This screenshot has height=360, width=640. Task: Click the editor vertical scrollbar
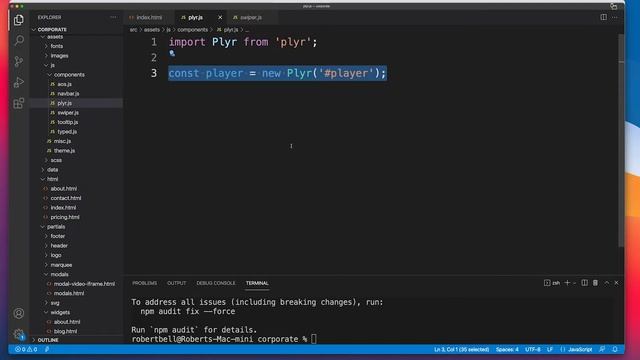pos(621,141)
